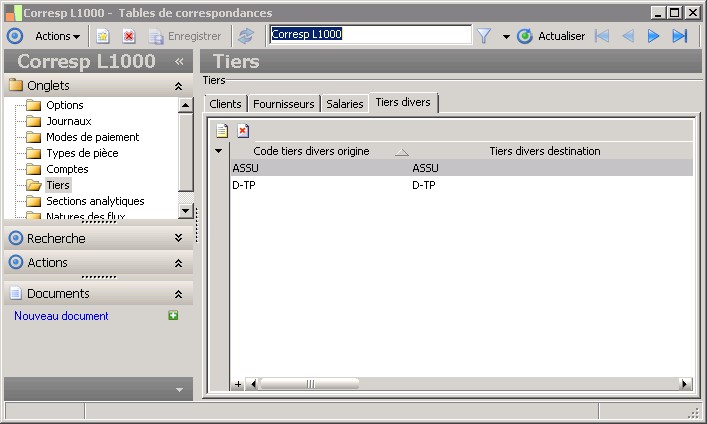The image size is (707, 424).
Task: Click the delete row grid icon
Action: coord(243,131)
